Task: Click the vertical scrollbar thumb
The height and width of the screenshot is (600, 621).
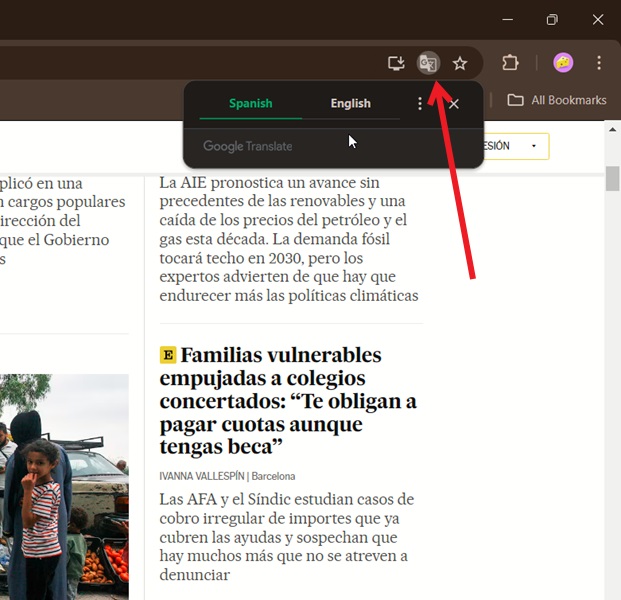Action: point(612,179)
